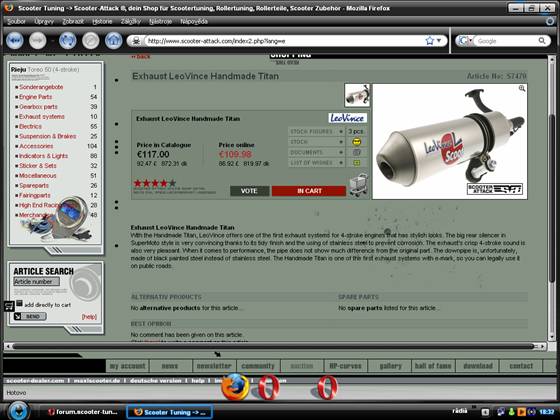
Task: Open the address bar history dropdown arrow
Action: pos(439,41)
